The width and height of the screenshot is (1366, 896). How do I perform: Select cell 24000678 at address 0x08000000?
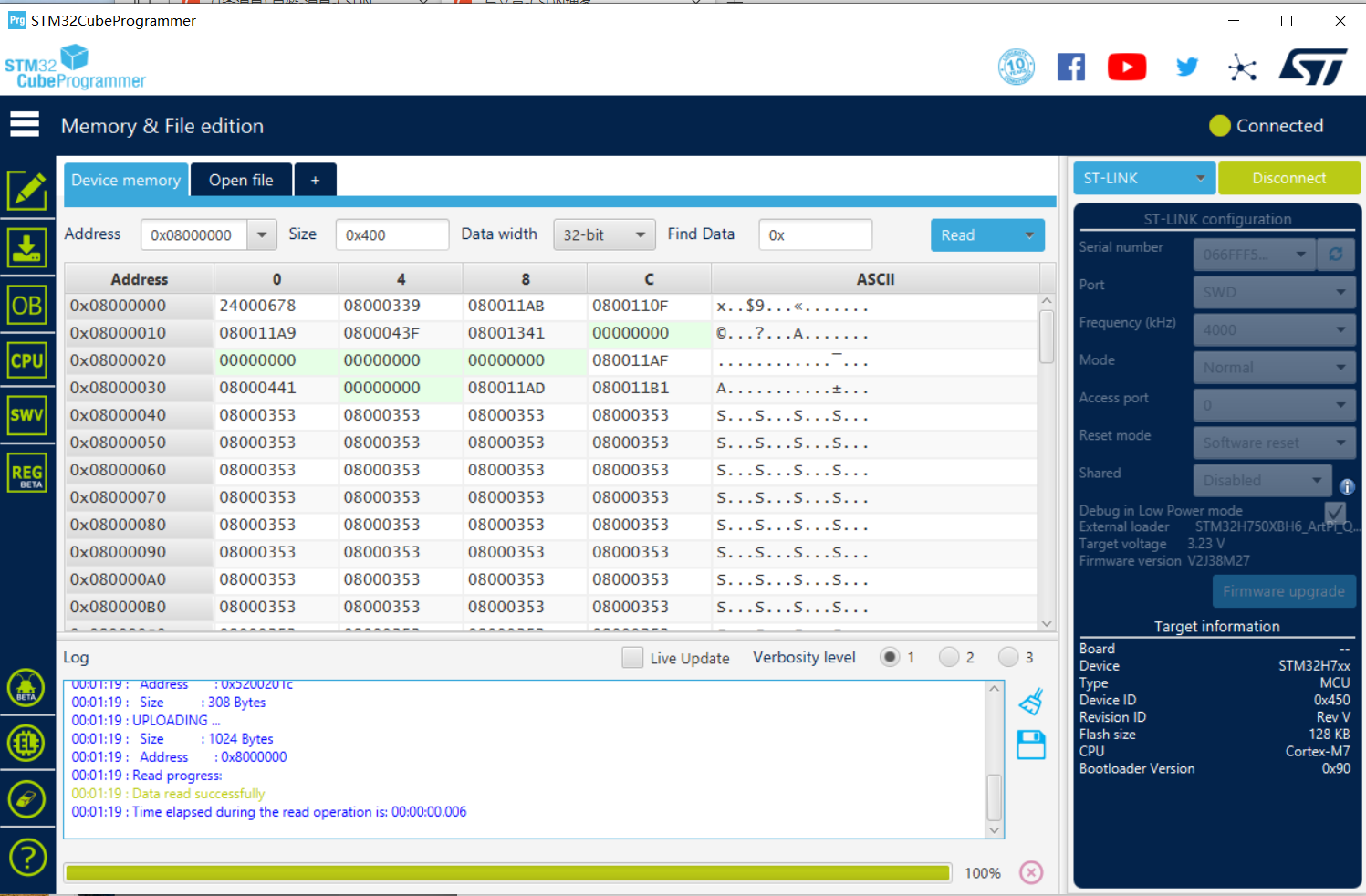pyautogui.click(x=276, y=306)
